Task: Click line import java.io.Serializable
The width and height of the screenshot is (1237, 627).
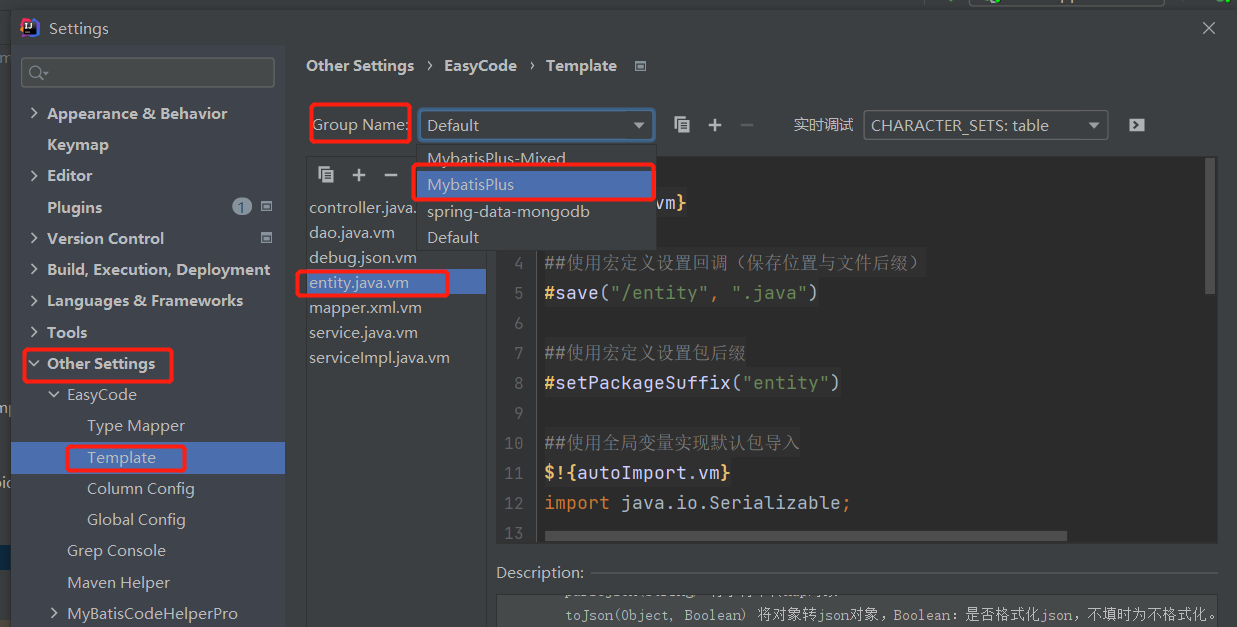Action: tap(697, 503)
